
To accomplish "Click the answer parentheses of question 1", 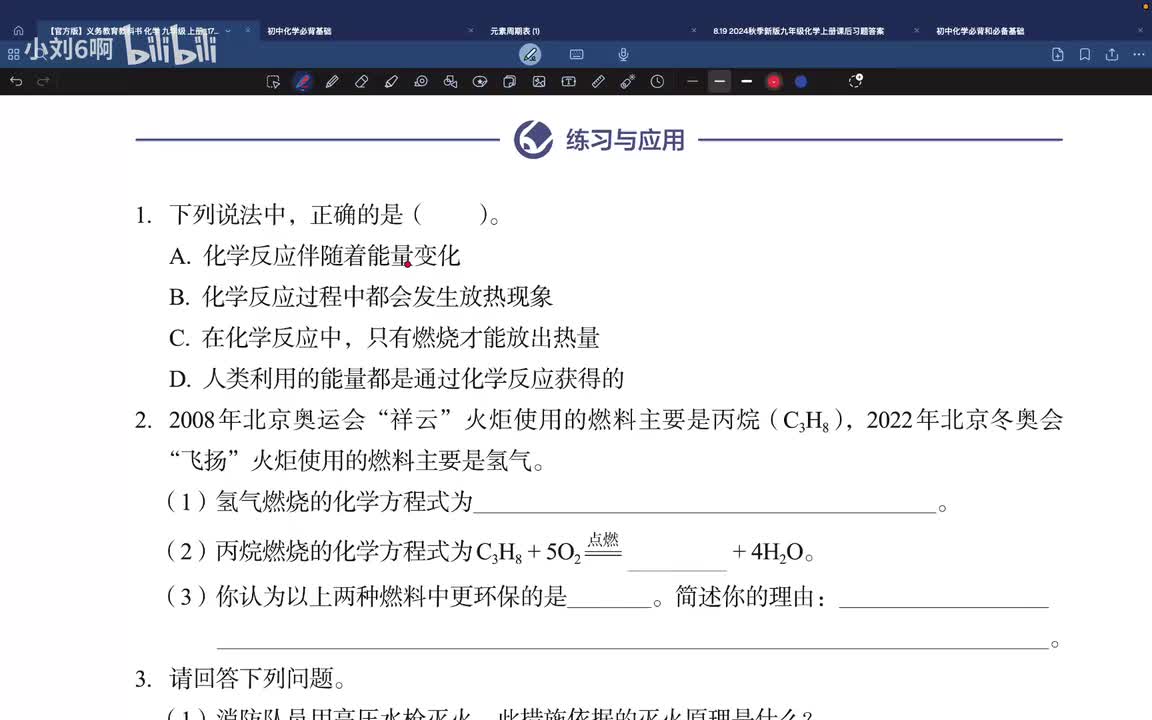I will (x=451, y=215).
